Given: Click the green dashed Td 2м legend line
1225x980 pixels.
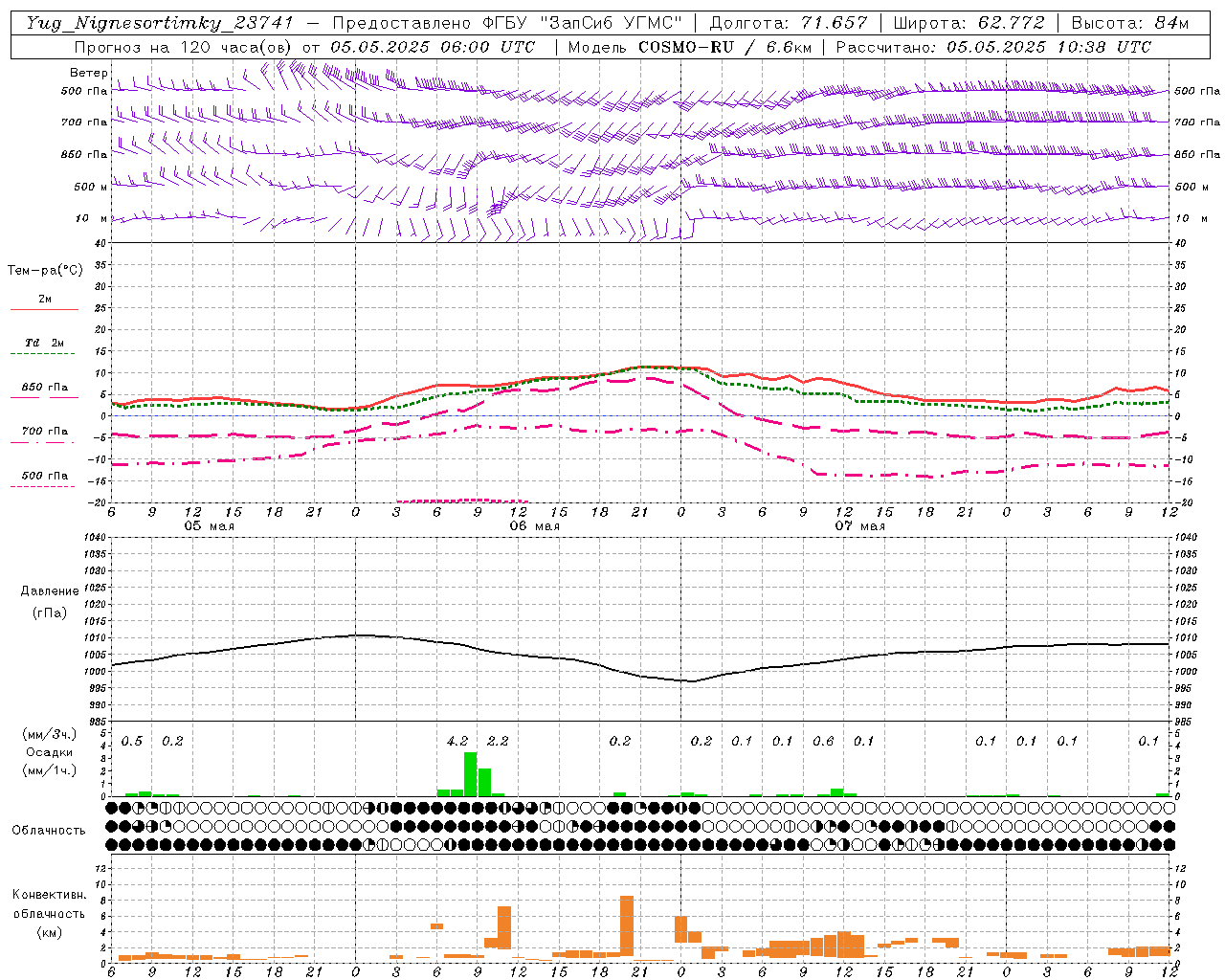Looking at the screenshot, I should tap(44, 354).
